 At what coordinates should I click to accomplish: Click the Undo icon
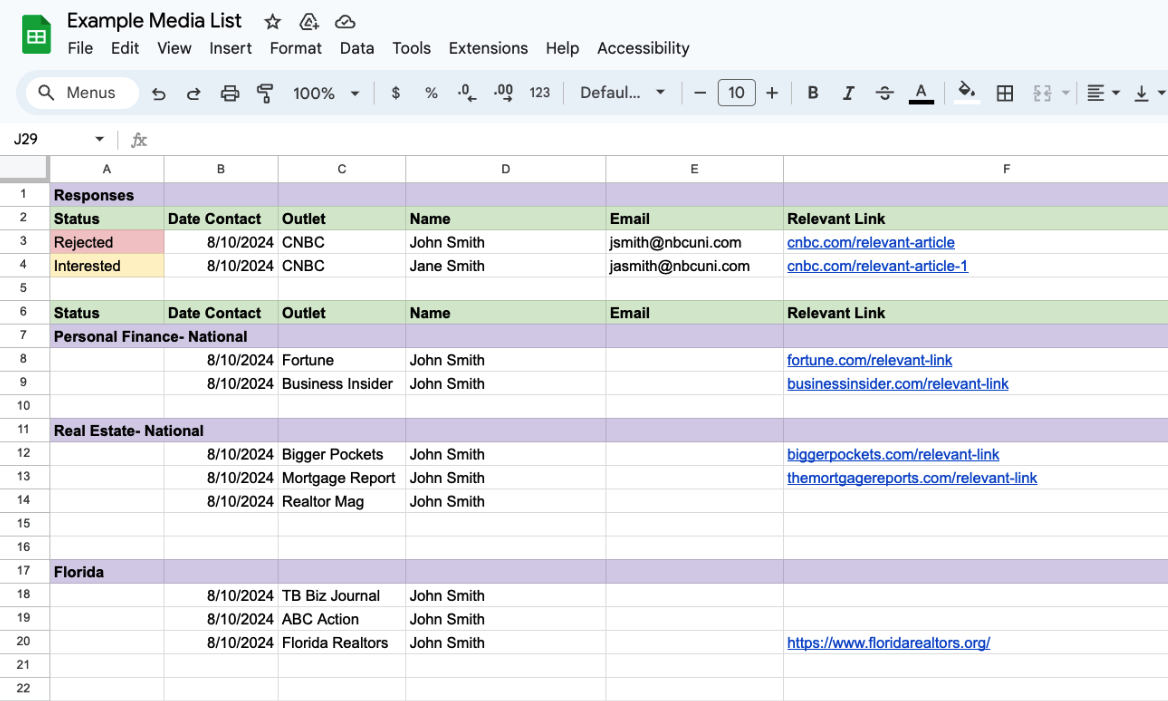[158, 92]
